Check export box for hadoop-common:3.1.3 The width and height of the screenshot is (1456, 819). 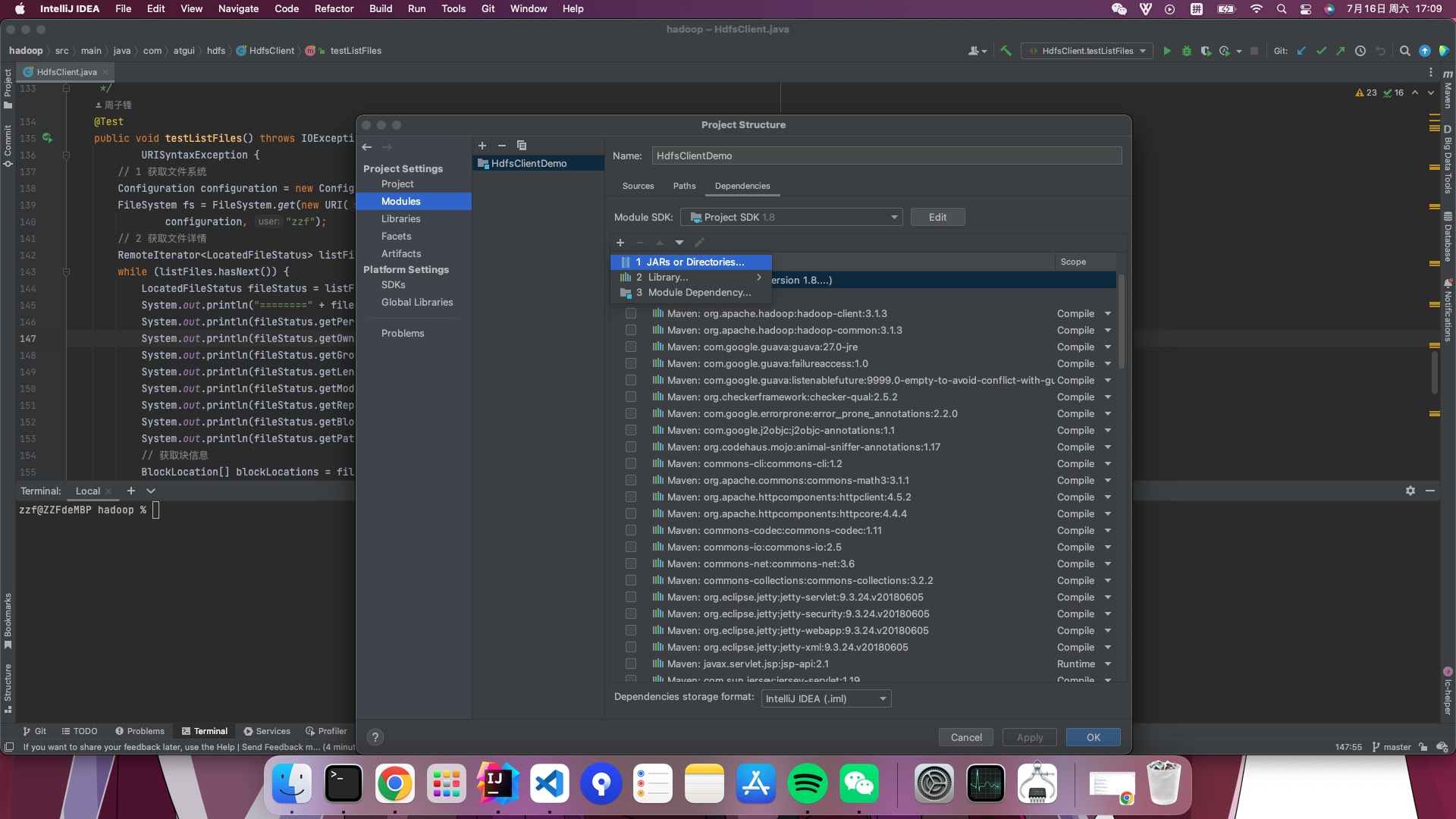point(631,330)
